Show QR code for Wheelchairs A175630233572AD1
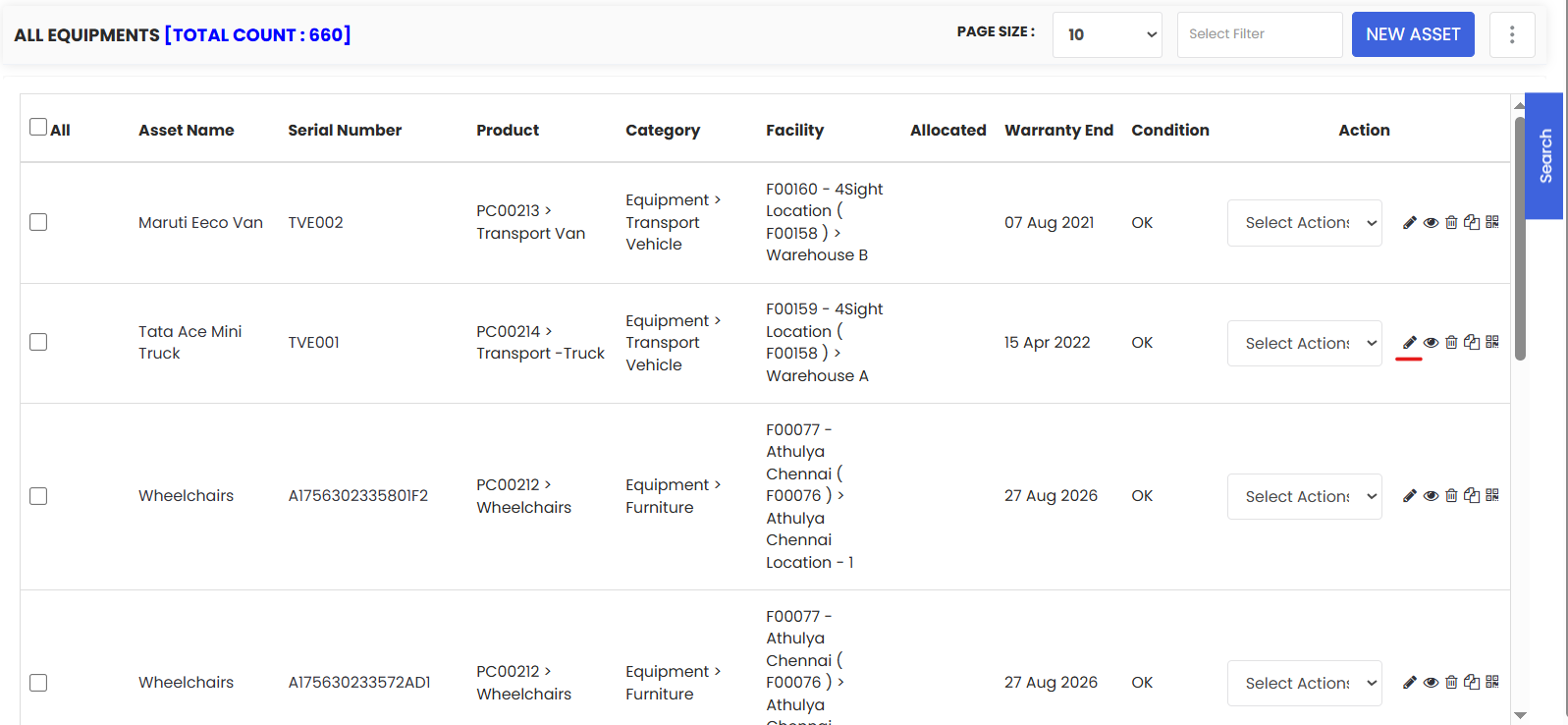The width and height of the screenshot is (1568, 725). point(1492,682)
